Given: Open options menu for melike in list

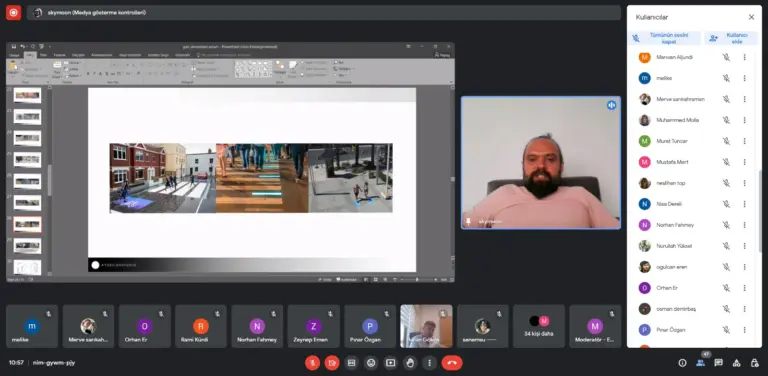Looking at the screenshot, I should point(744,78).
